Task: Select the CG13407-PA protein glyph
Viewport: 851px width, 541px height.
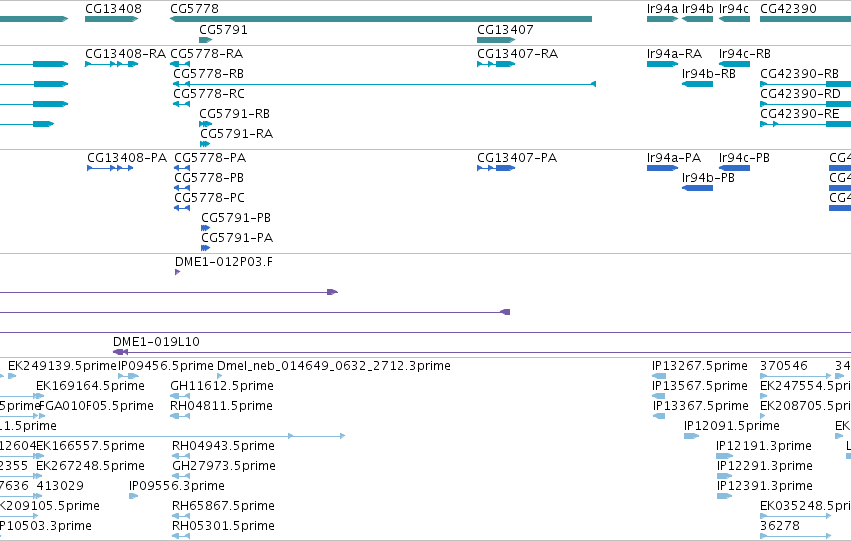Action: click(496, 168)
